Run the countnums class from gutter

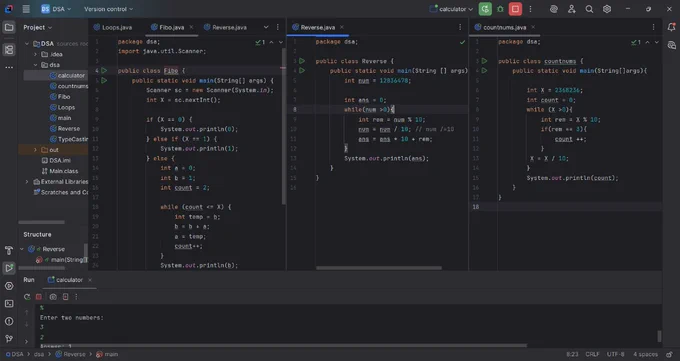click(x=484, y=61)
